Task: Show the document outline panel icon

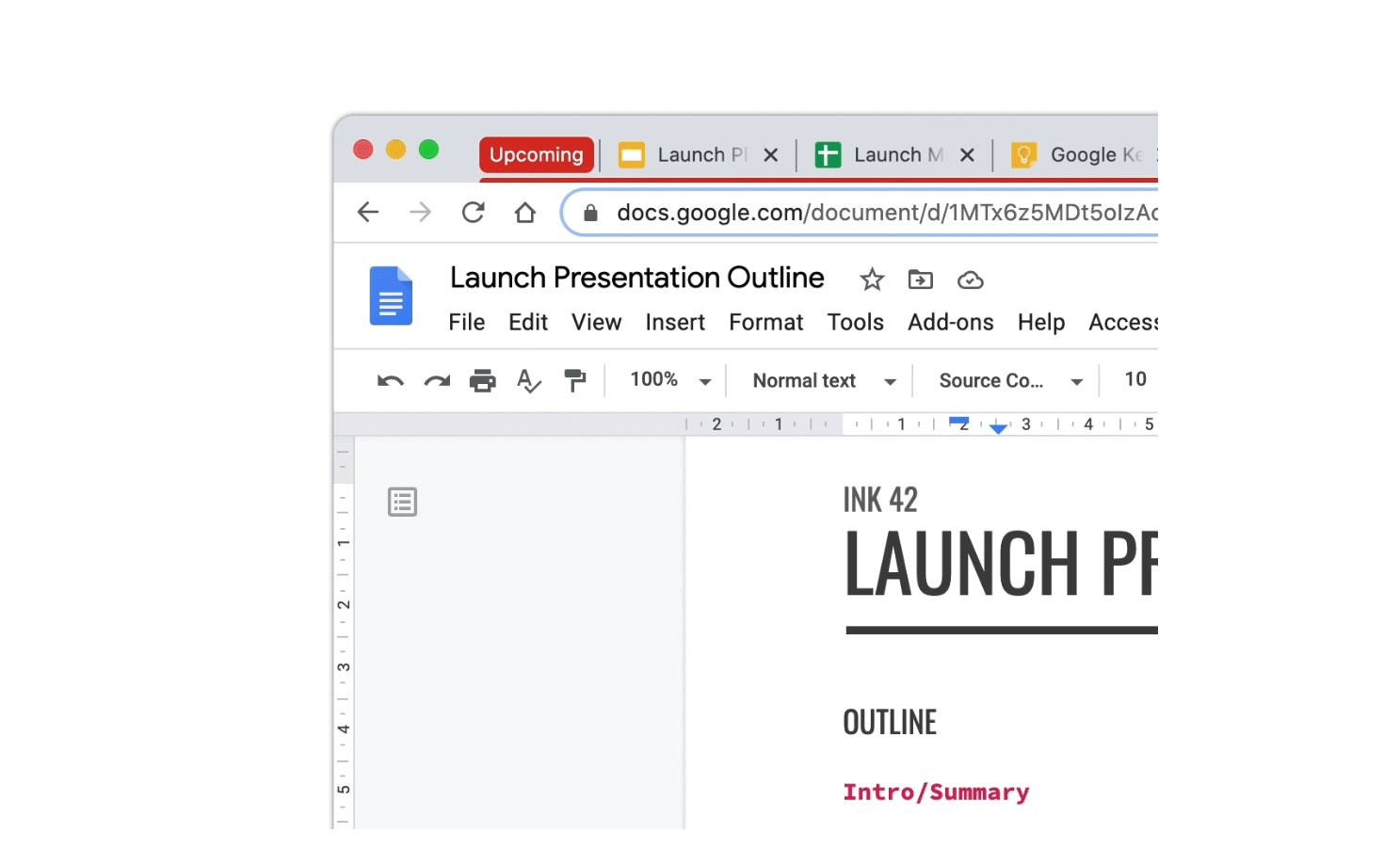Action: [x=403, y=502]
